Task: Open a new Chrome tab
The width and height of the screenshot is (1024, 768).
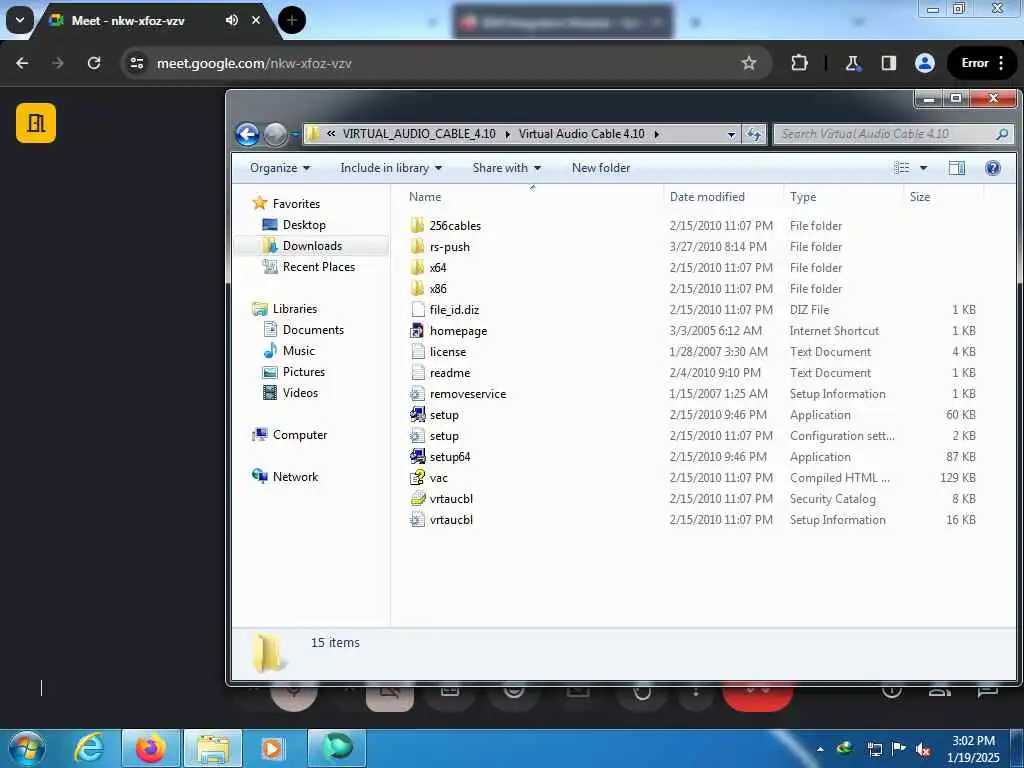Action: pyautogui.click(x=292, y=20)
